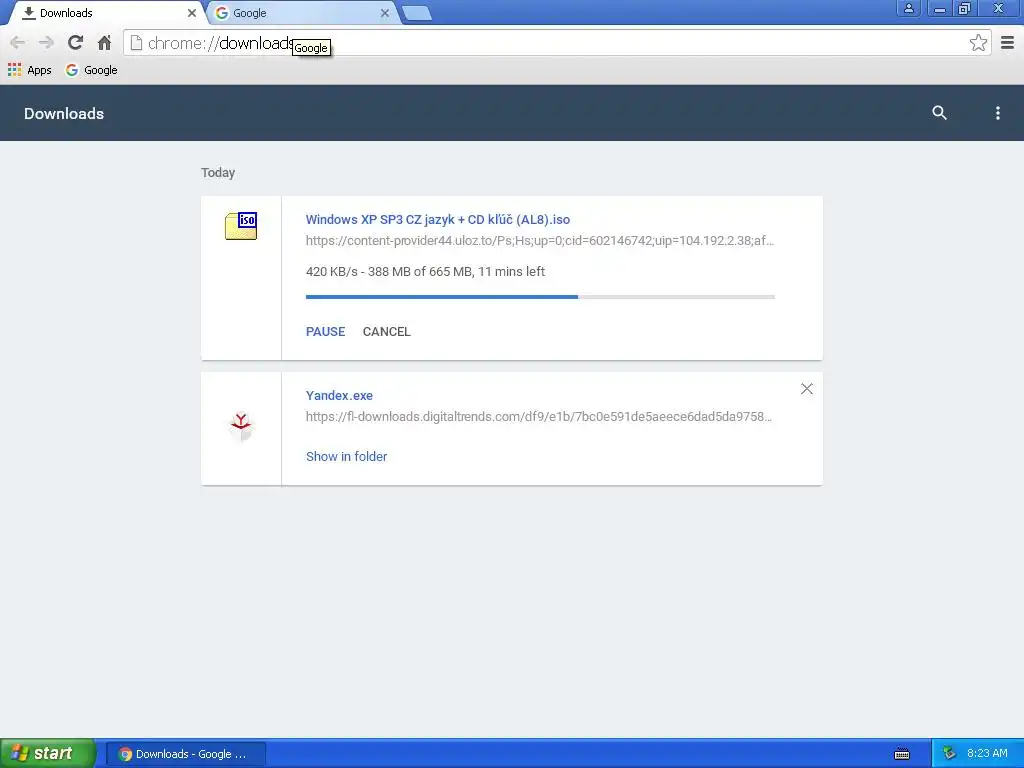Open the Apps bookmark shortcut
Image resolution: width=1024 pixels, height=768 pixels.
tap(29, 70)
